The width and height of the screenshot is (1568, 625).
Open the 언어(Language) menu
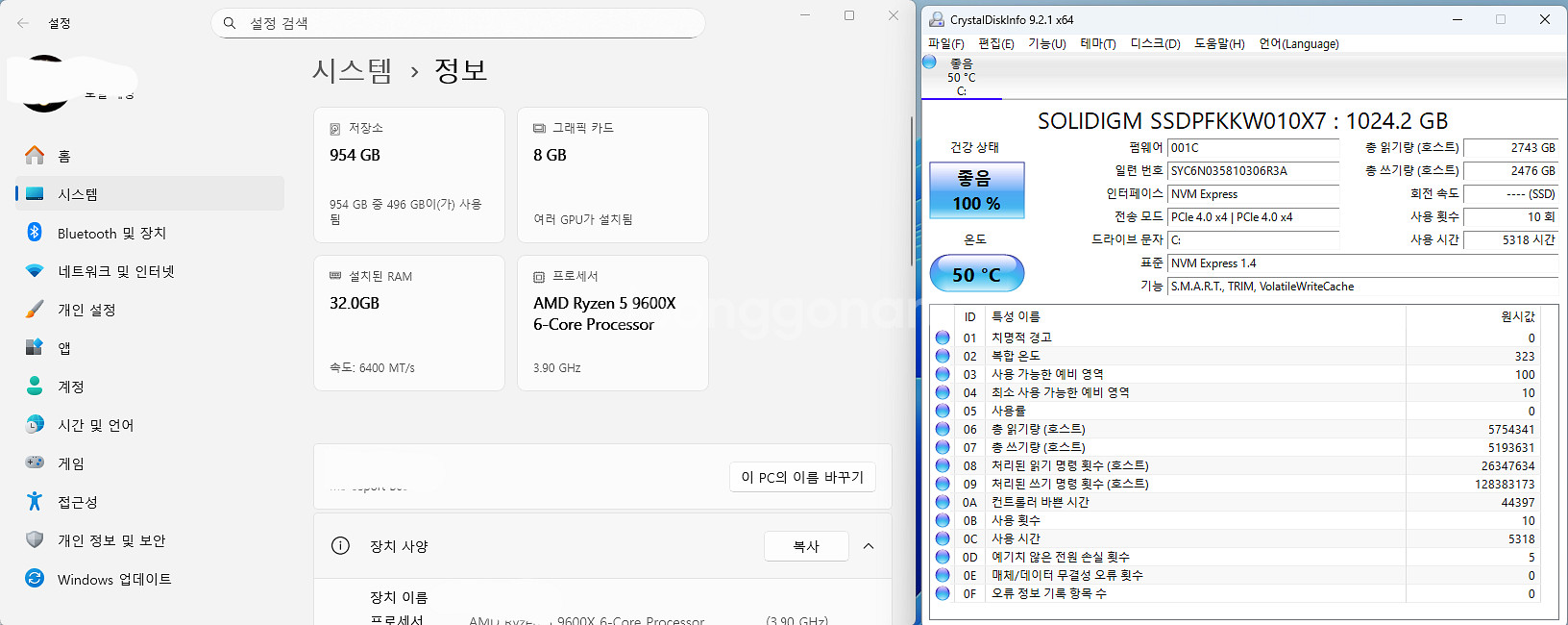tap(1298, 44)
